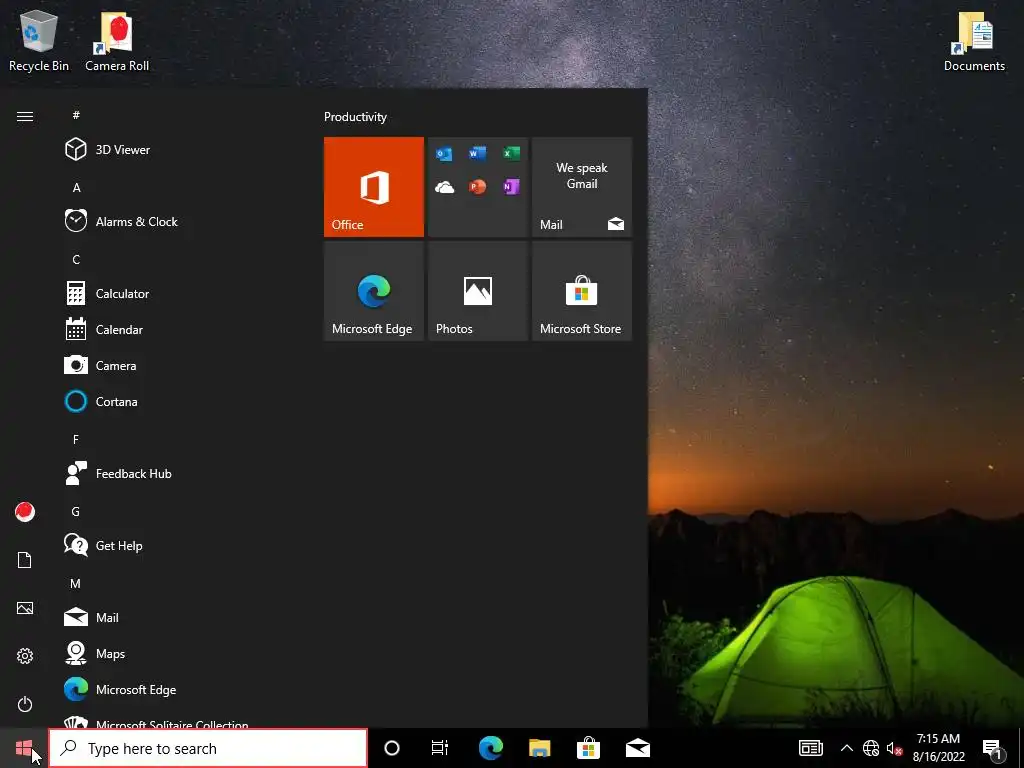This screenshot has height=768, width=1024.
Task: Open File Explorer on the taskbar
Action: pyautogui.click(x=539, y=748)
